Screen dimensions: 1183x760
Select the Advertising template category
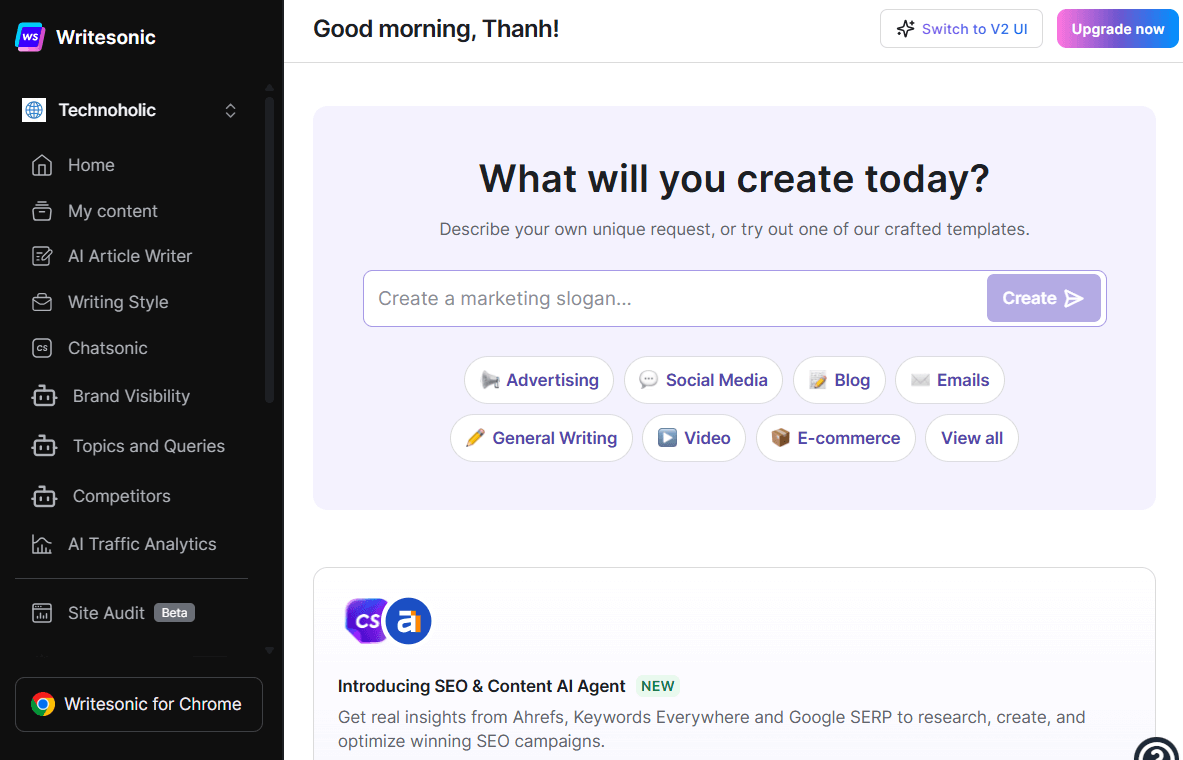(x=539, y=380)
